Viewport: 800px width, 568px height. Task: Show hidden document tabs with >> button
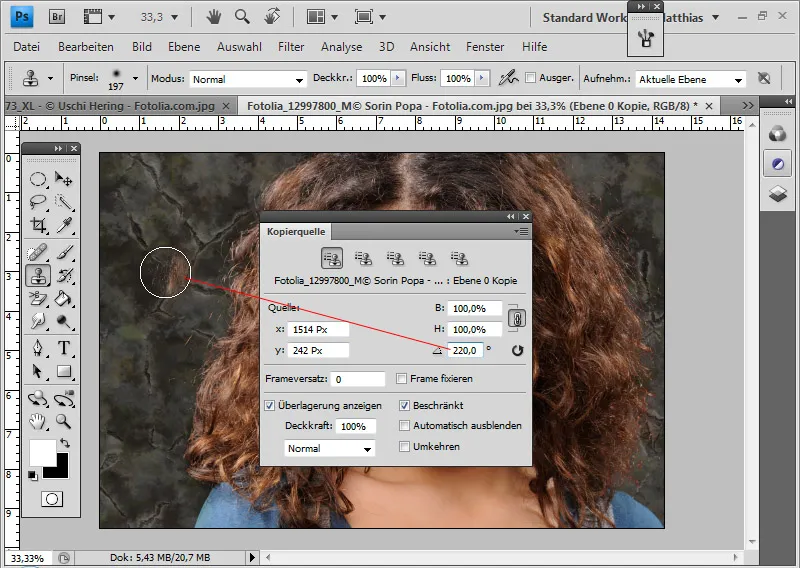tap(747, 106)
